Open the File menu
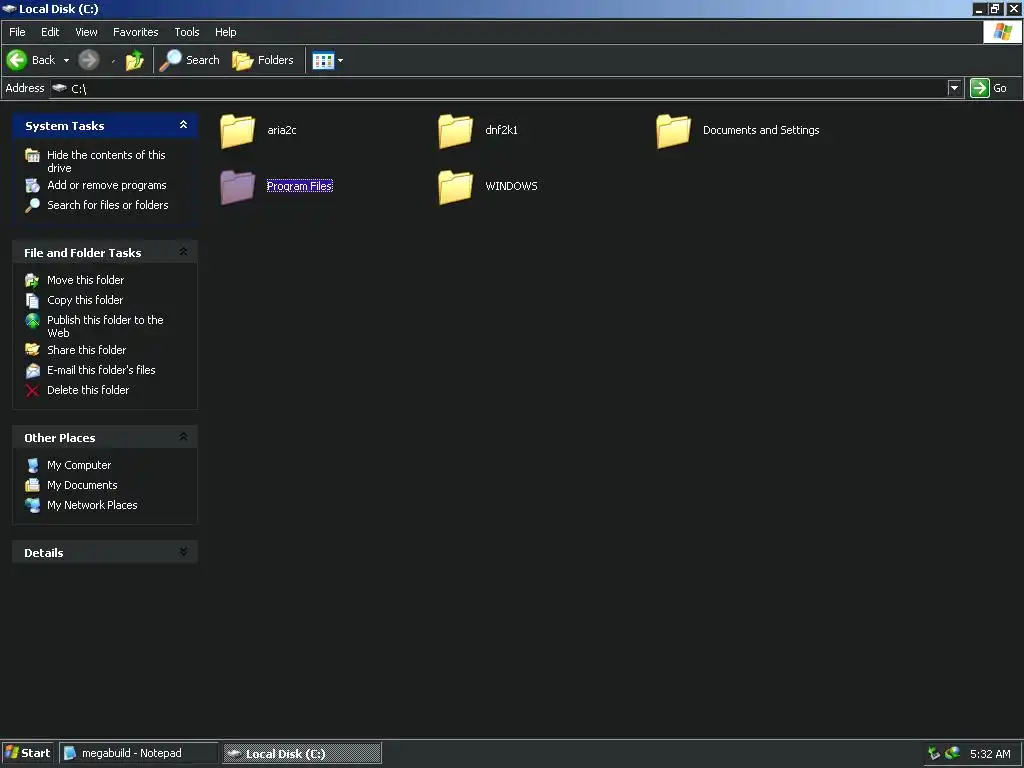Image resolution: width=1024 pixels, height=768 pixels. (x=17, y=32)
